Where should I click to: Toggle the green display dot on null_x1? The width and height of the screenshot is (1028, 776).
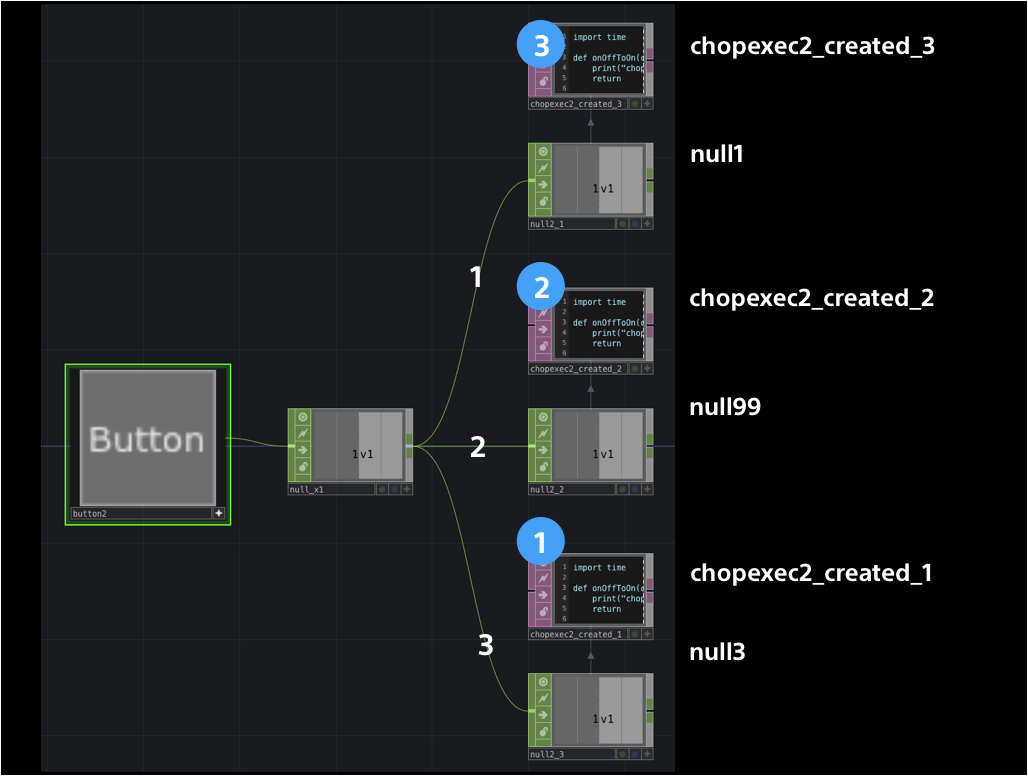(x=382, y=489)
